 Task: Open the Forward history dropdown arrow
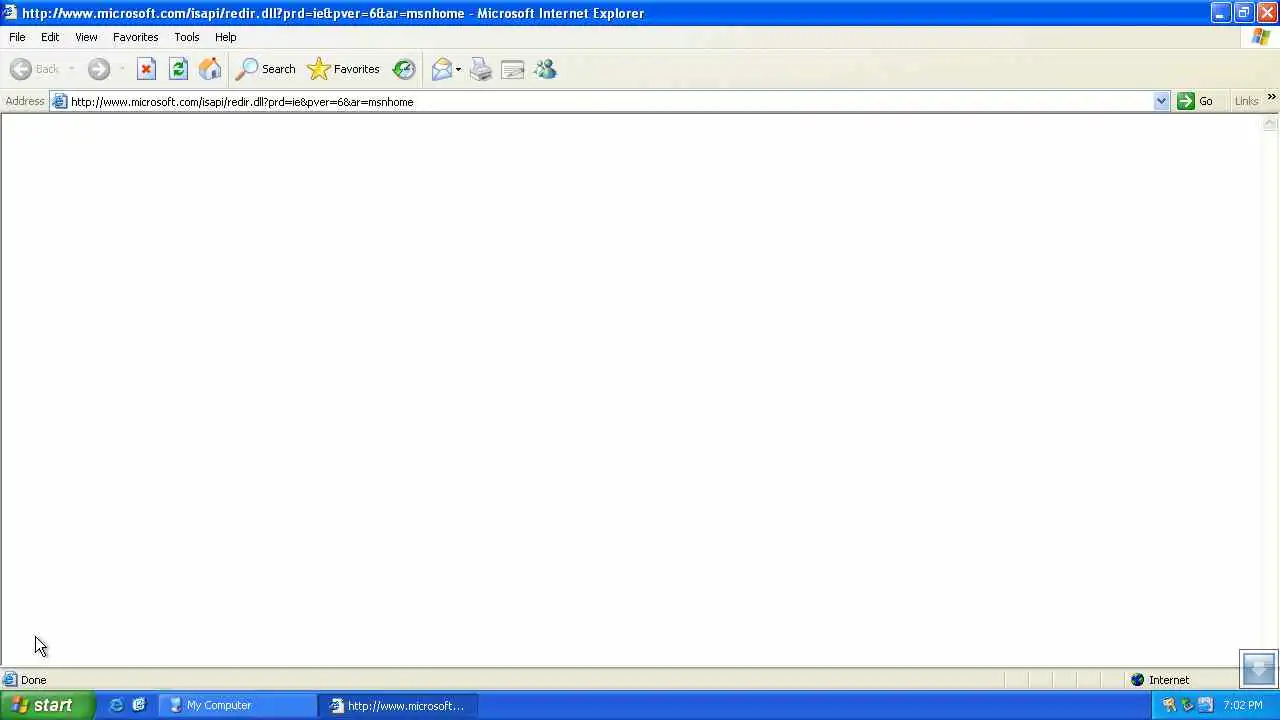[121, 69]
